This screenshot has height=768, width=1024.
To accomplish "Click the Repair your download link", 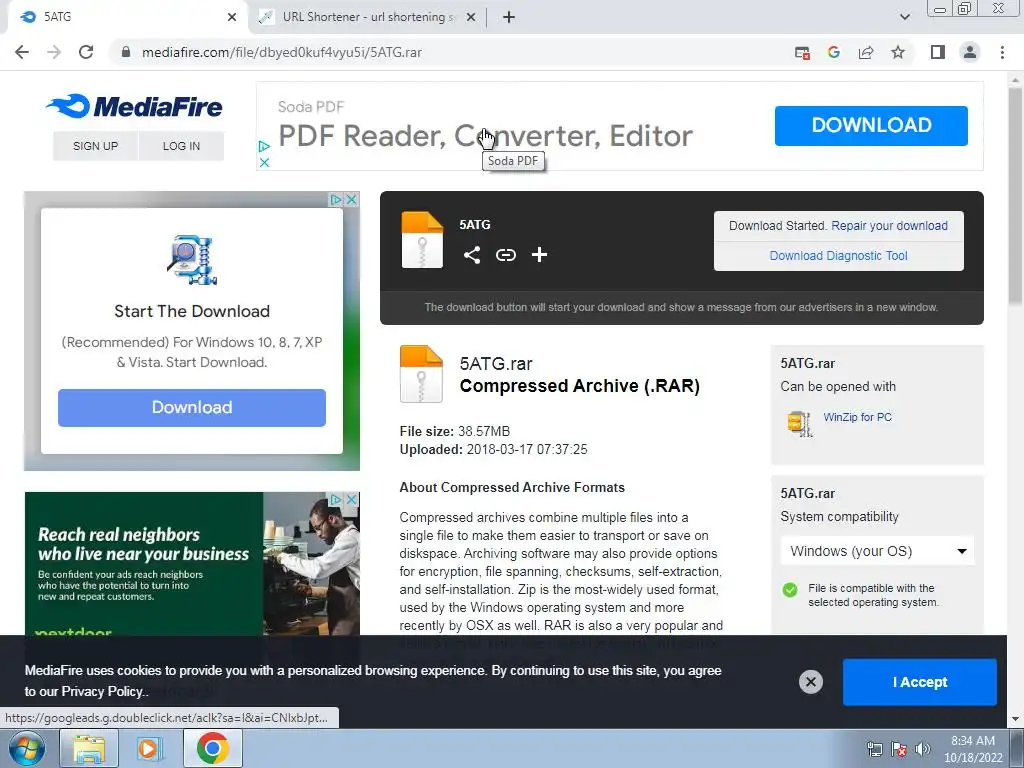I will click(889, 225).
